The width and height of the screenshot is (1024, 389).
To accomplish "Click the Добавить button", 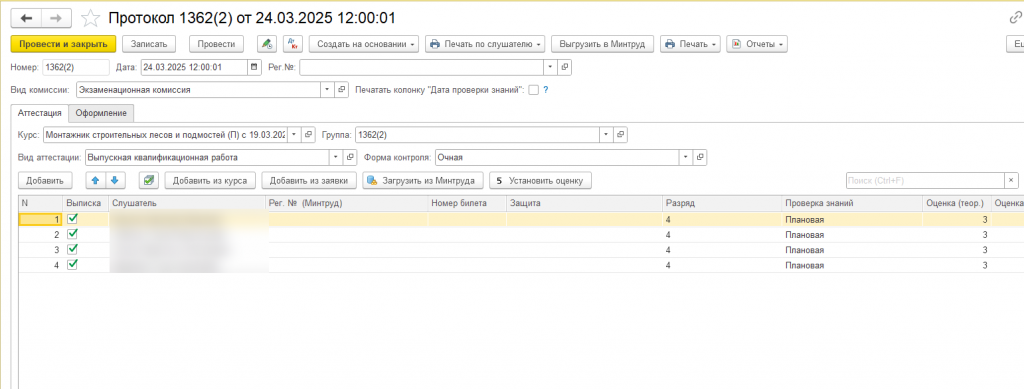I will 45,180.
